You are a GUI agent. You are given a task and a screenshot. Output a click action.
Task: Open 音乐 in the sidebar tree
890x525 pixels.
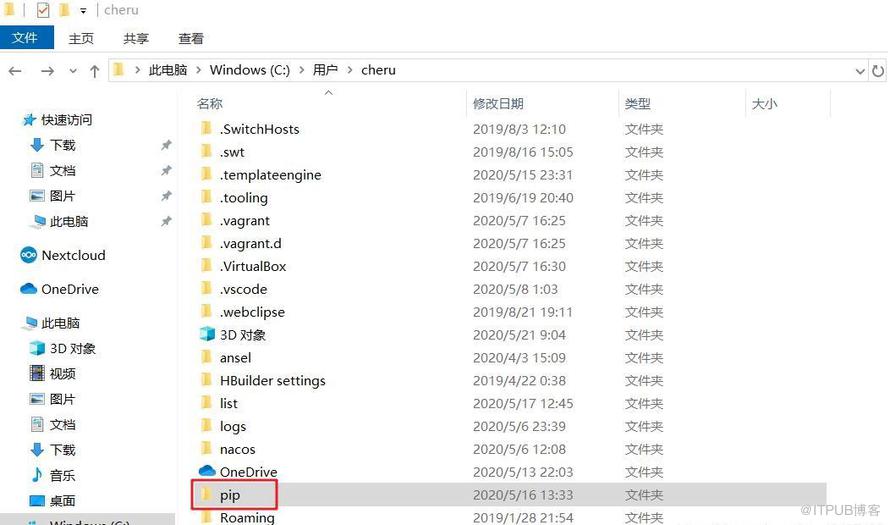62,475
